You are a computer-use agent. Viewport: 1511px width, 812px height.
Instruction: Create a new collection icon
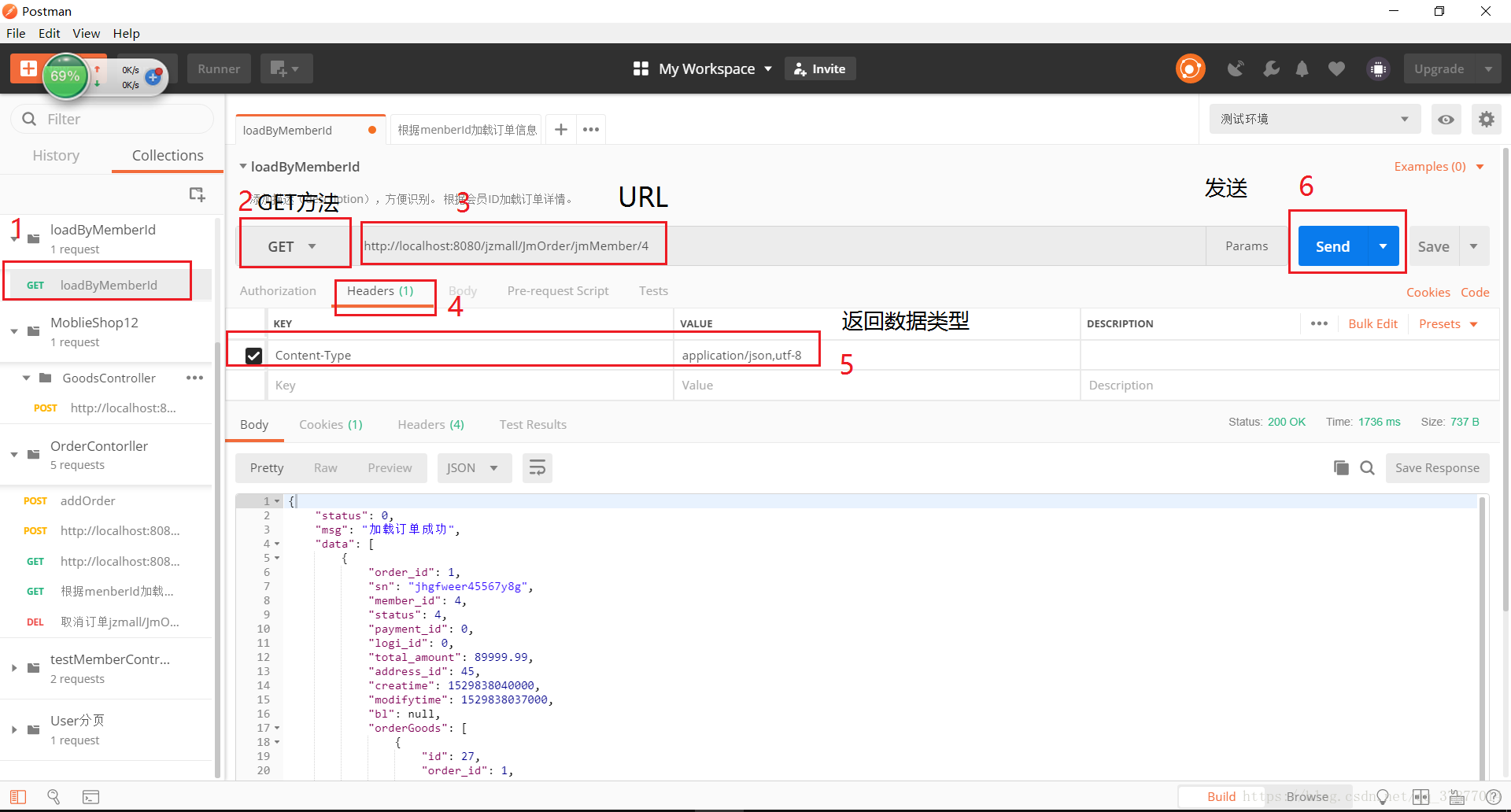click(197, 194)
